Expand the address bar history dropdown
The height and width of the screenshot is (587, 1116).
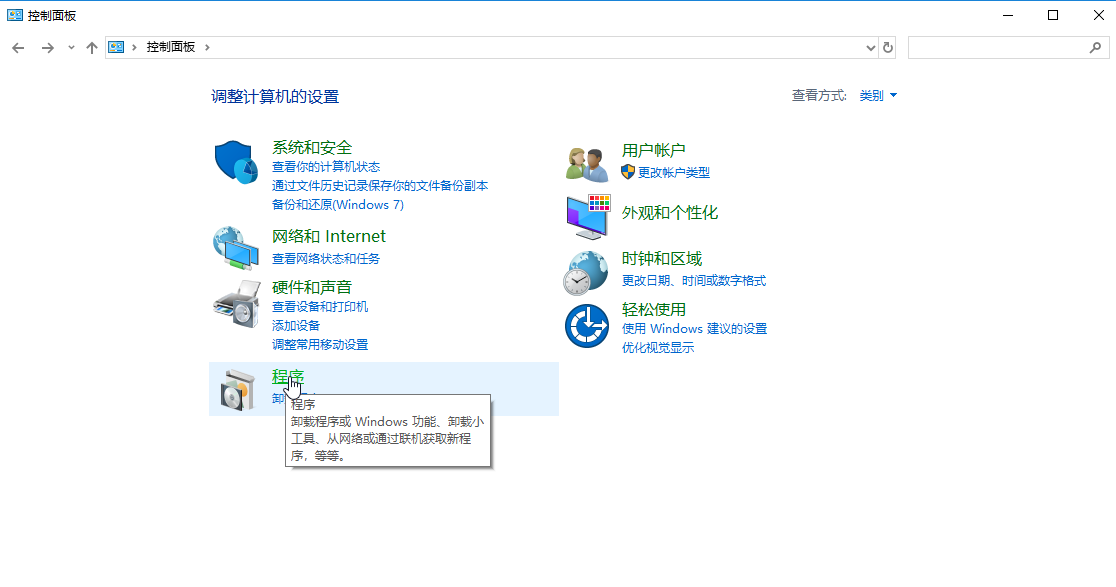point(870,48)
